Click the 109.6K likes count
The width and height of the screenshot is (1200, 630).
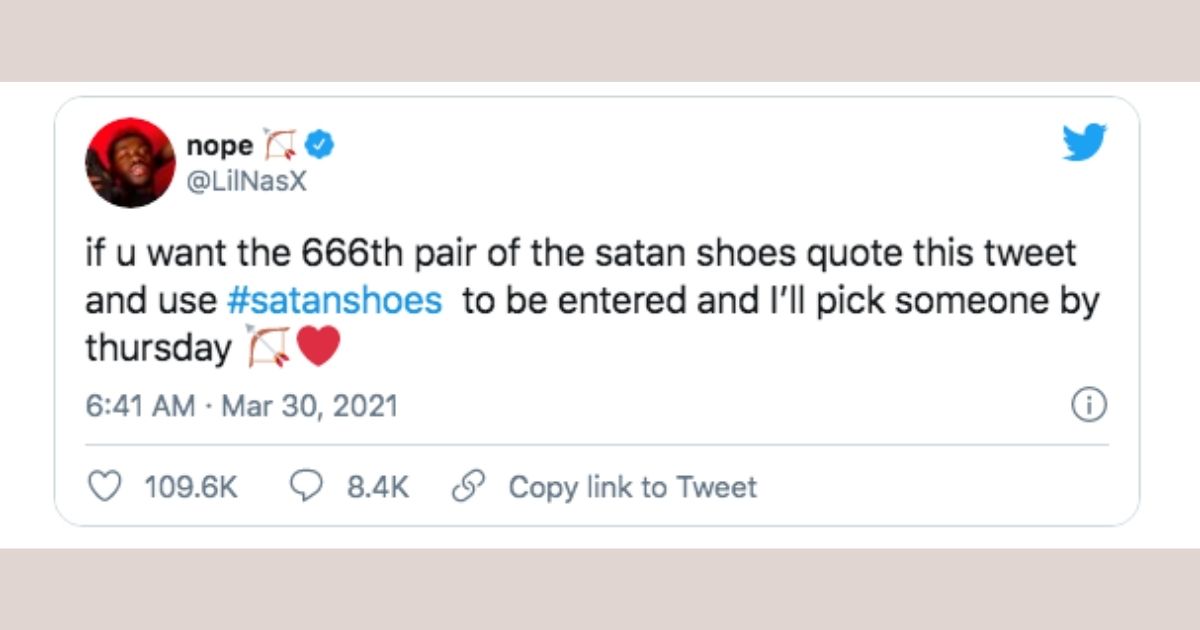pyautogui.click(x=191, y=487)
